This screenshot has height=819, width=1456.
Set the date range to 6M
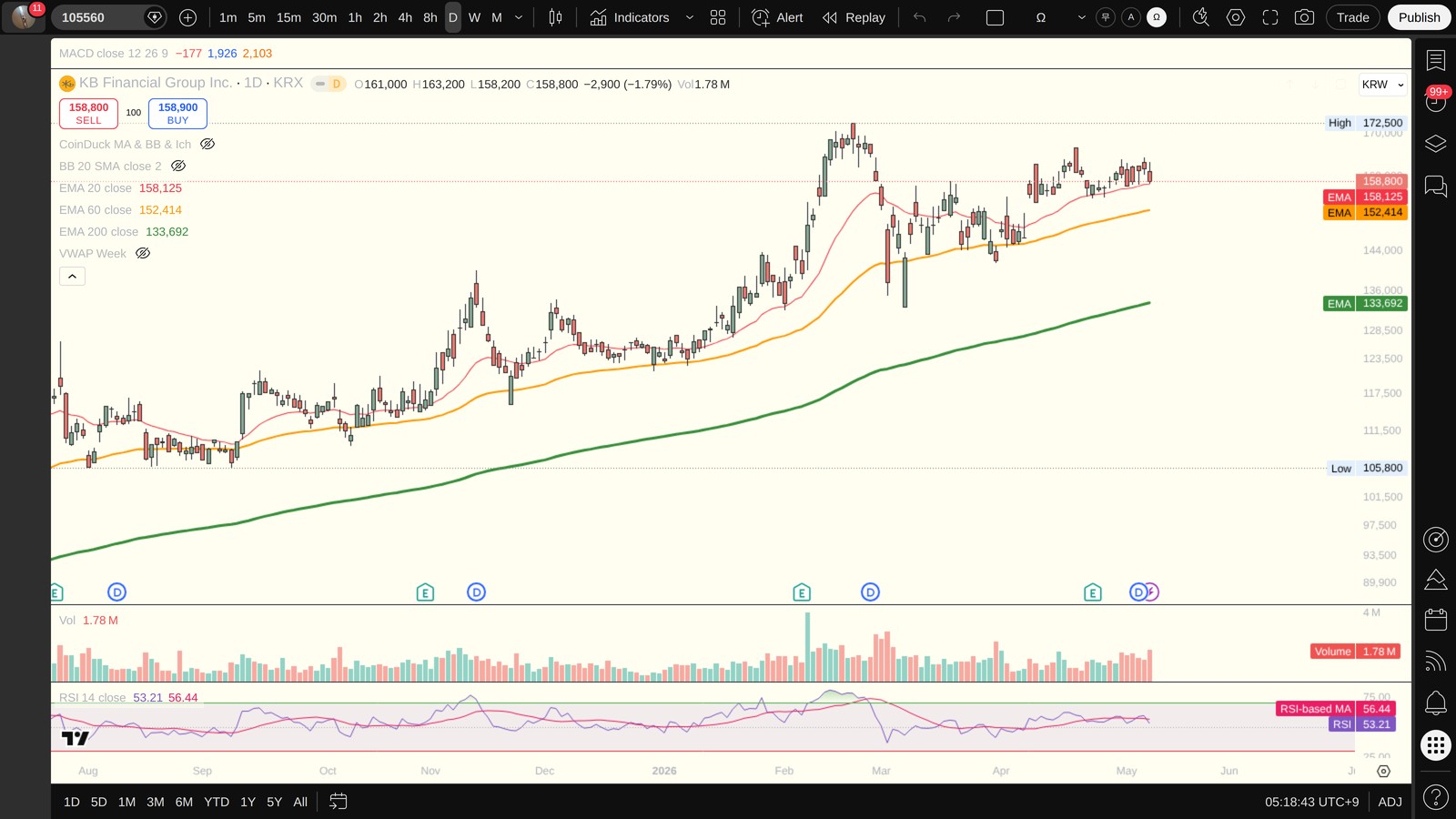184,802
